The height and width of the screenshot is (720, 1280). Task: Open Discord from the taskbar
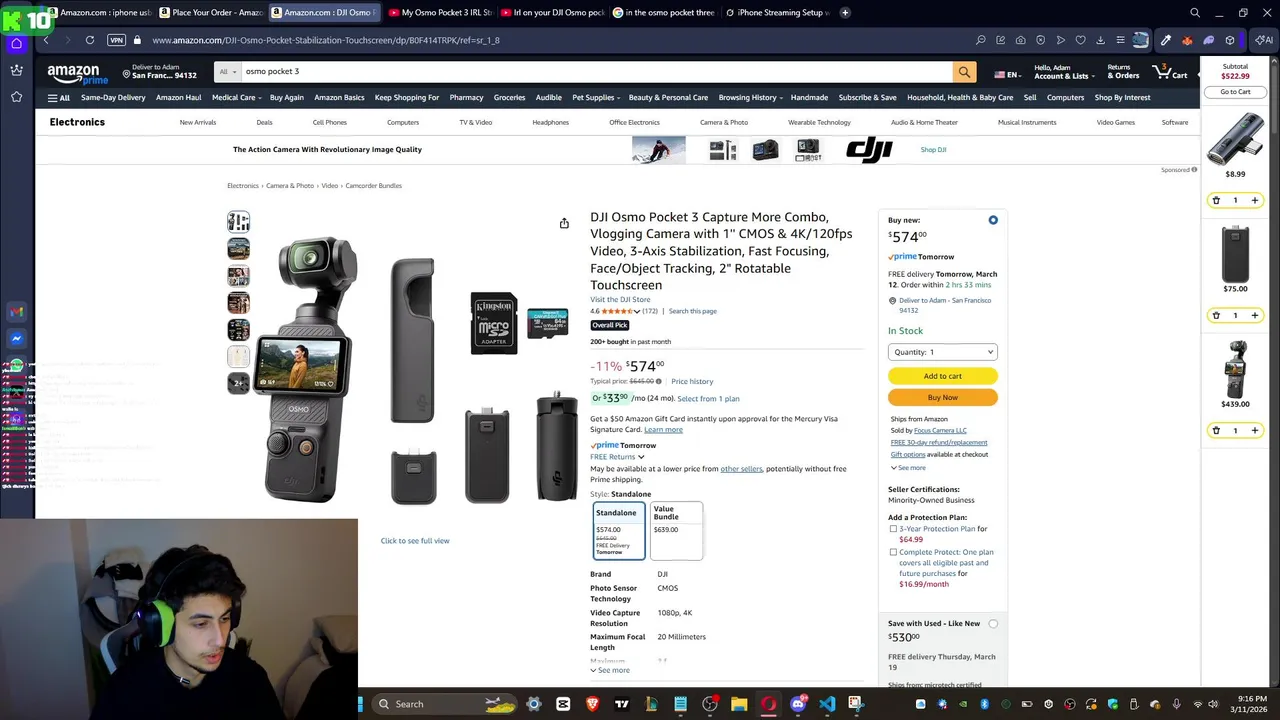(x=798, y=704)
